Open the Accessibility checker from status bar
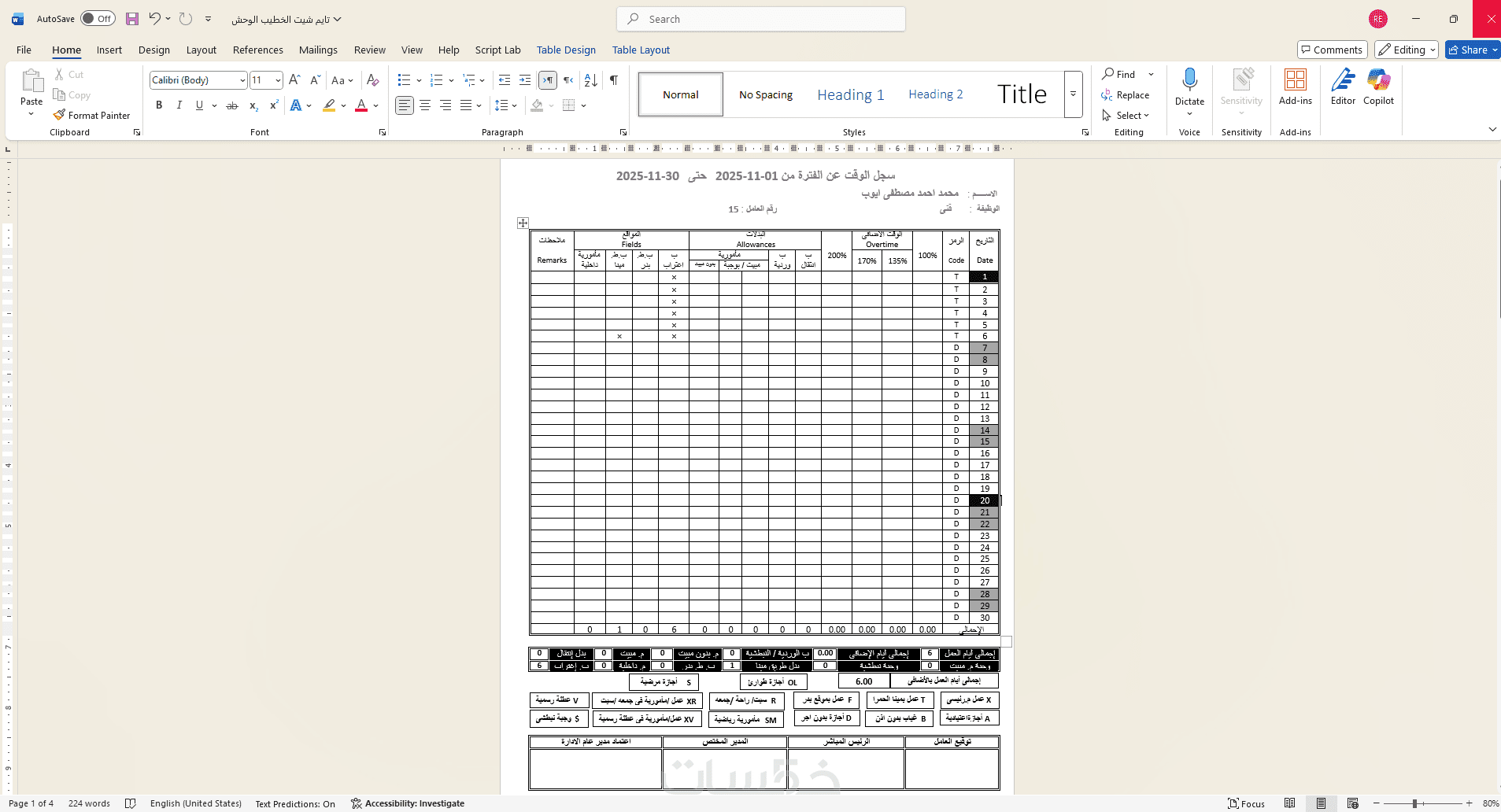1501x812 pixels. tap(408, 803)
